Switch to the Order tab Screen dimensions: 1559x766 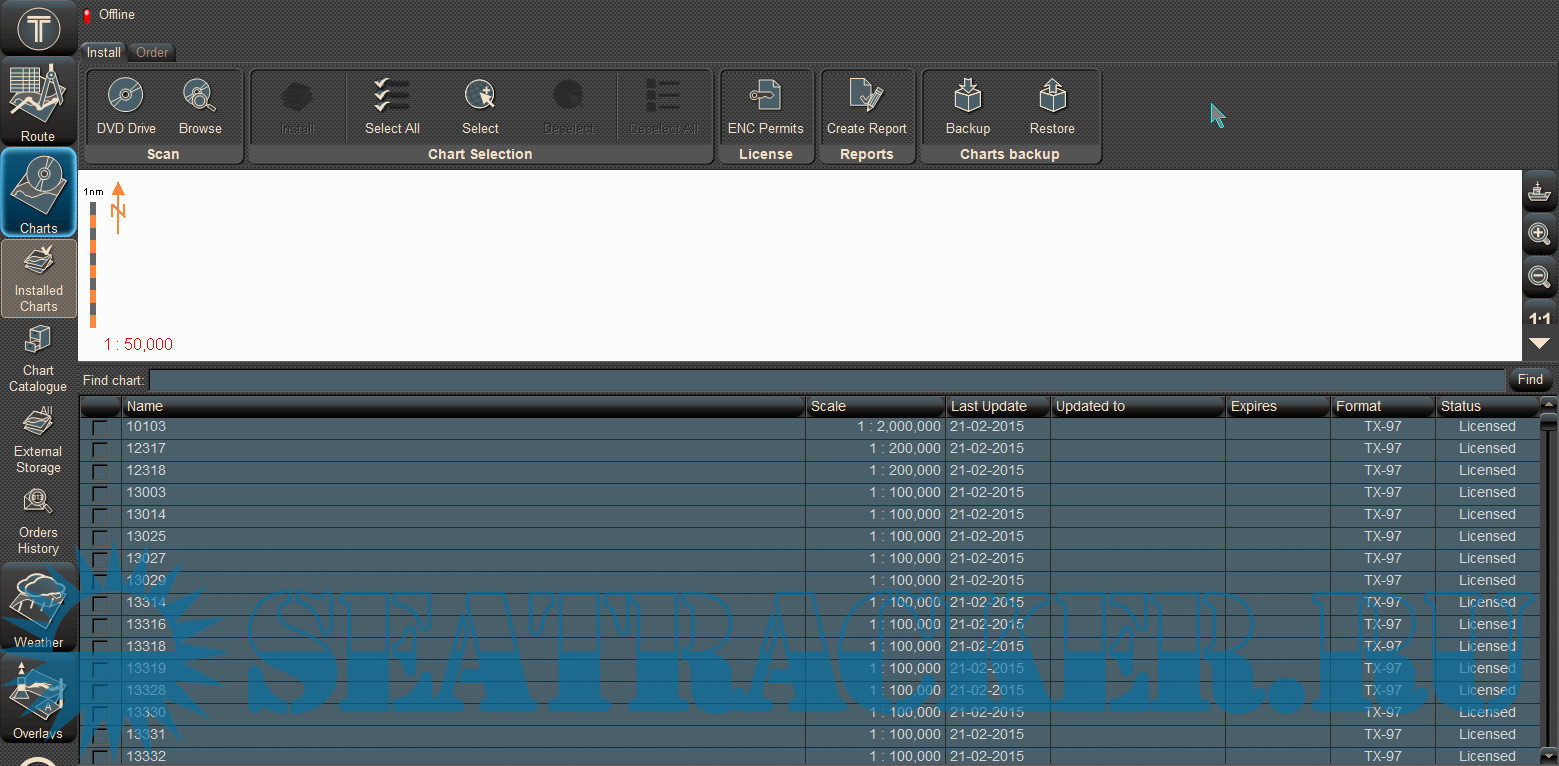tap(152, 52)
